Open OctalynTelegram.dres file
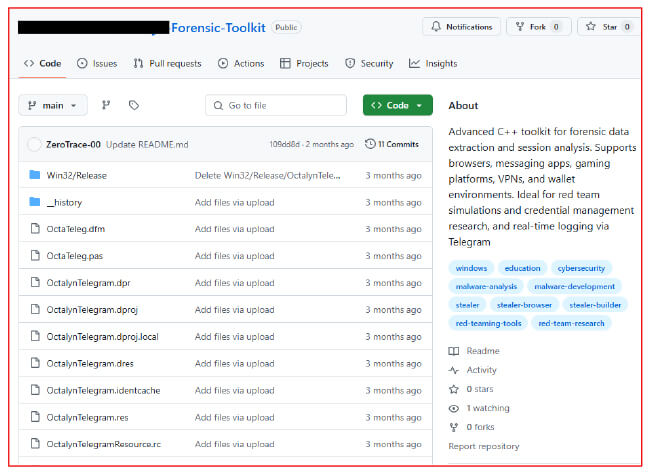 [90, 364]
